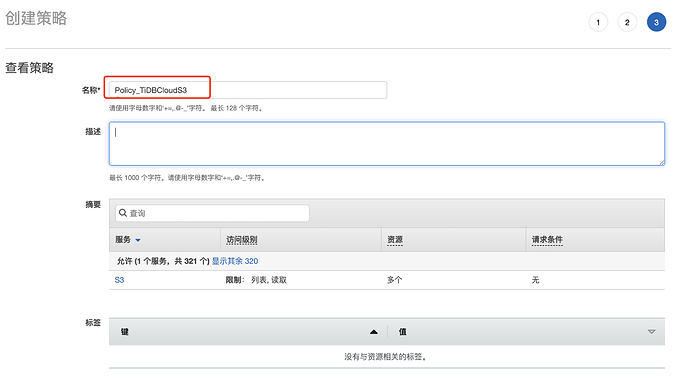Click the 请求条件 column header
Image resolution: width=690 pixels, height=380 pixels.
tap(547, 240)
